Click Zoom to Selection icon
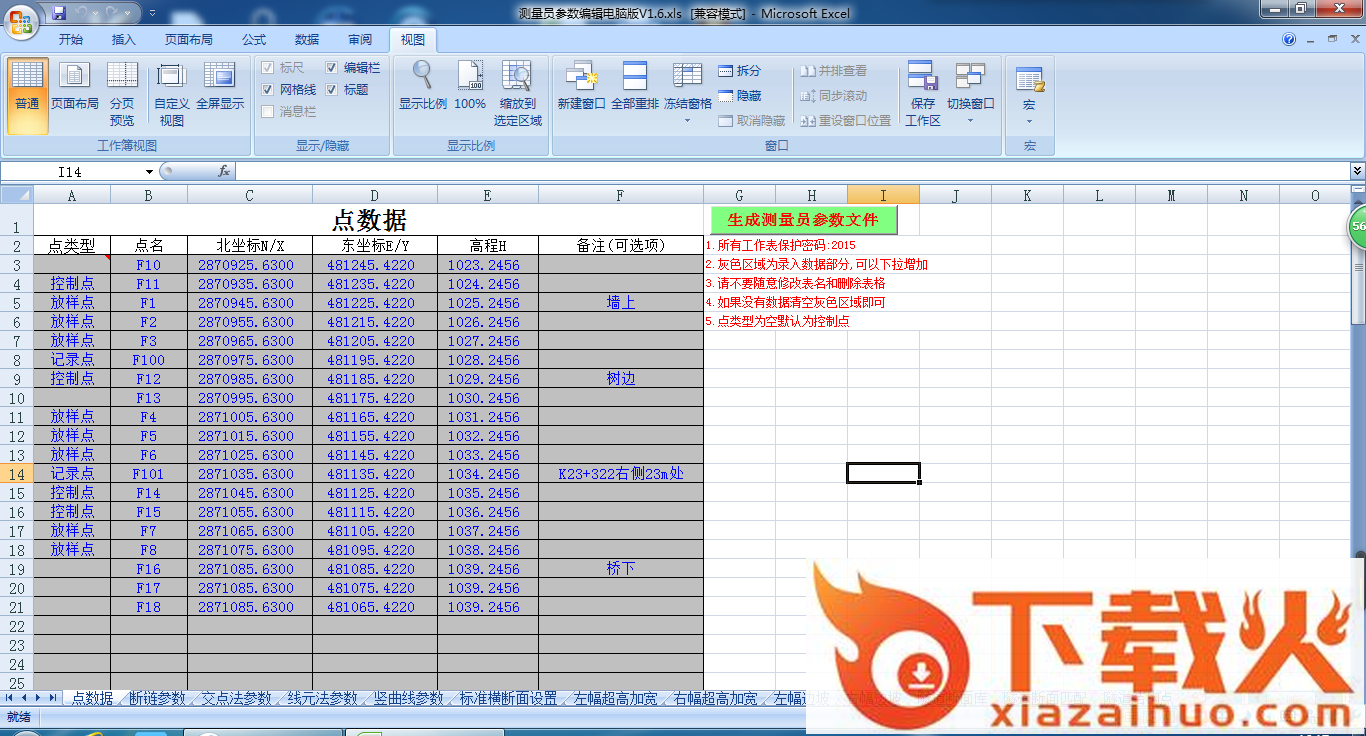The image size is (1366, 736). pos(517,76)
